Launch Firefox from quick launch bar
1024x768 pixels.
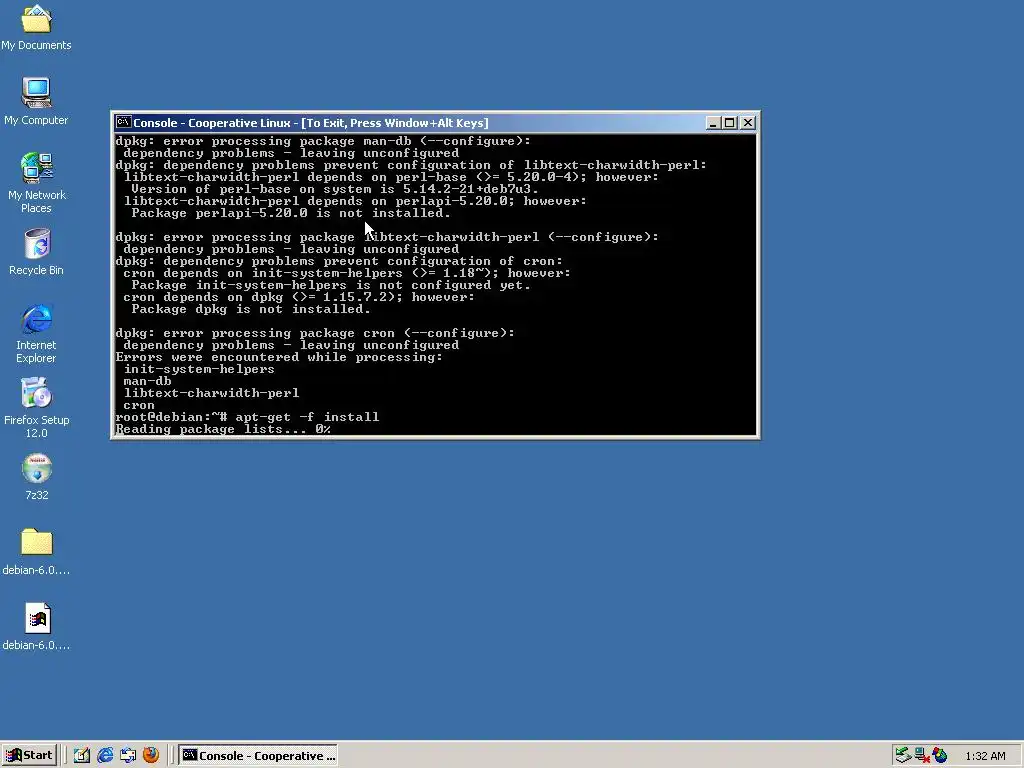pos(151,756)
